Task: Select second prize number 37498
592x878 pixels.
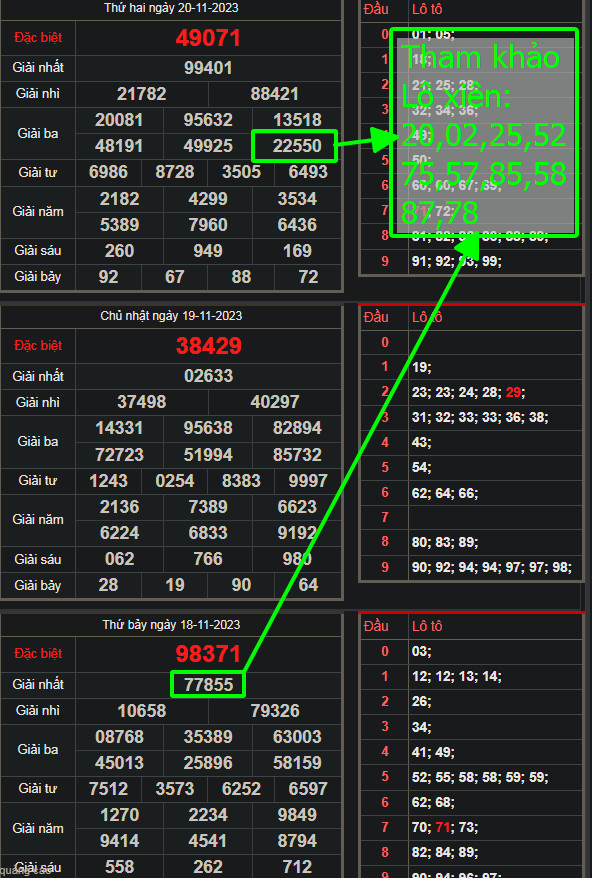Action: tap(142, 402)
